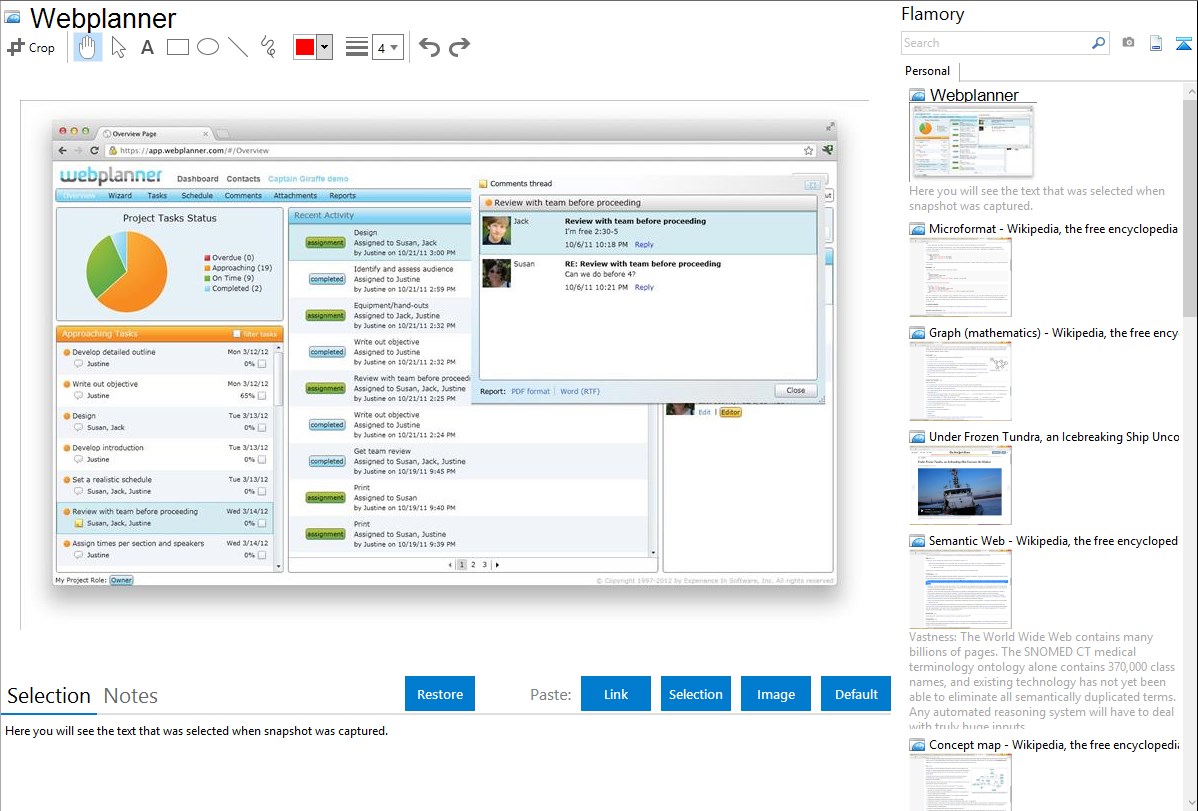Open the color picker dropdown arrow
The image size is (1198, 811).
(x=324, y=47)
